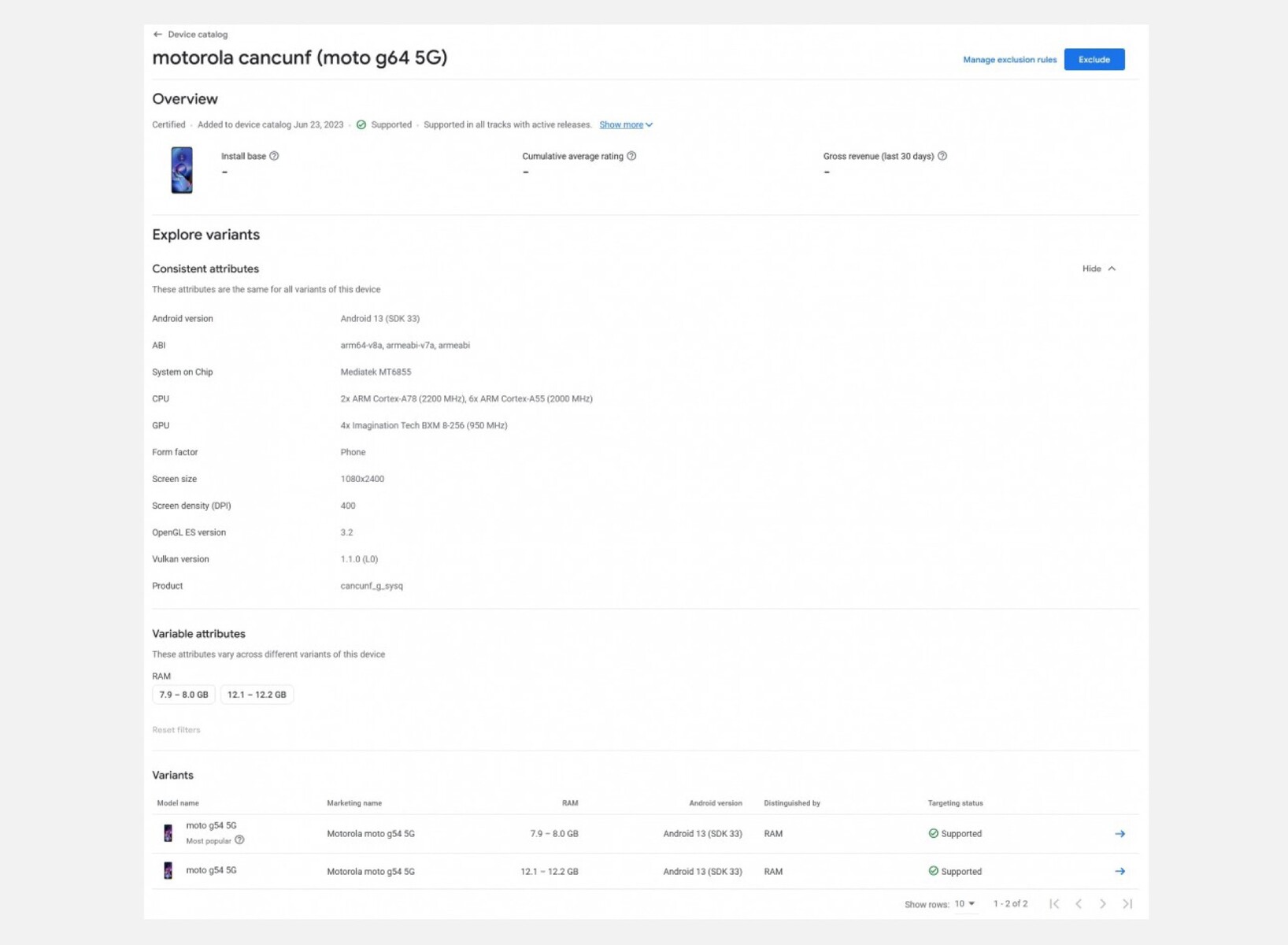Open the Show rows dropdown
Screen dimensions: 1288x945
pos(964,904)
